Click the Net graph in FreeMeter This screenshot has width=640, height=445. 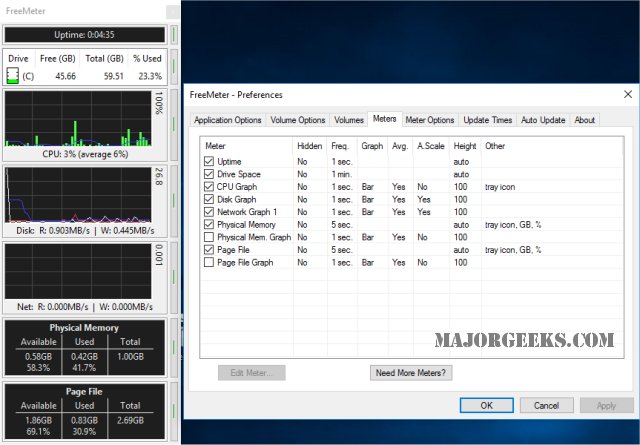pyautogui.click(x=78, y=271)
